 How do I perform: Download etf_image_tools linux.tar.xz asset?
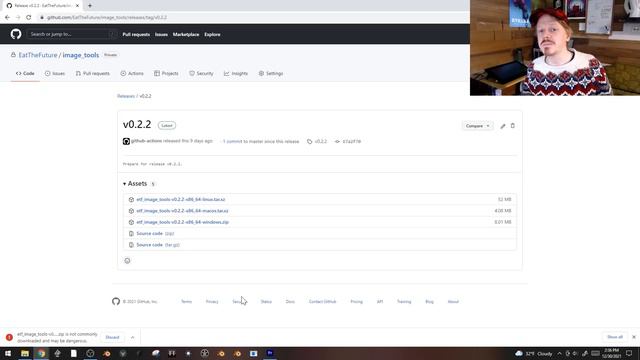(181, 200)
